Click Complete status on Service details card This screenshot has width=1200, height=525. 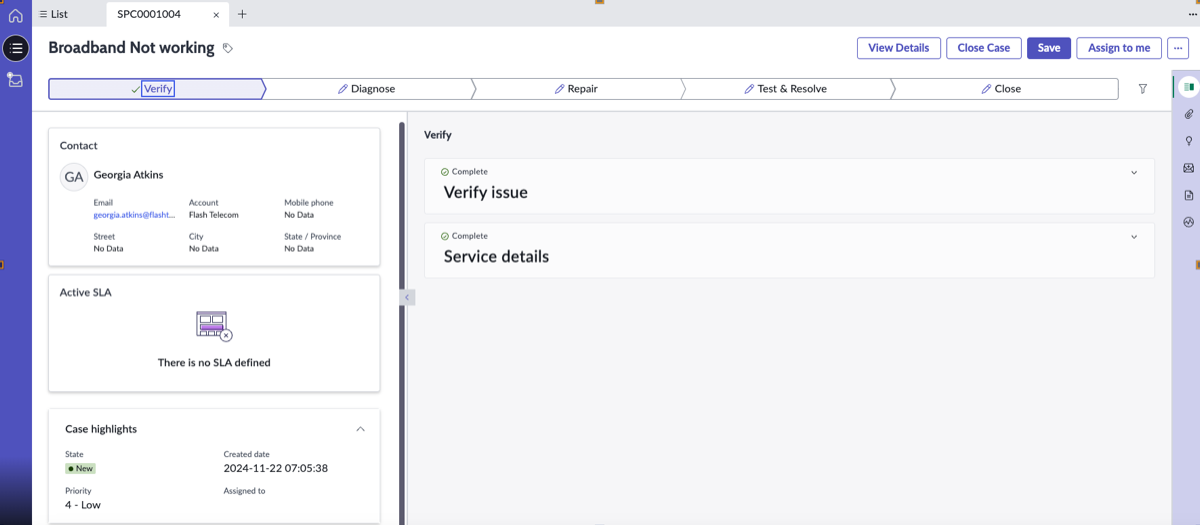[464, 237]
